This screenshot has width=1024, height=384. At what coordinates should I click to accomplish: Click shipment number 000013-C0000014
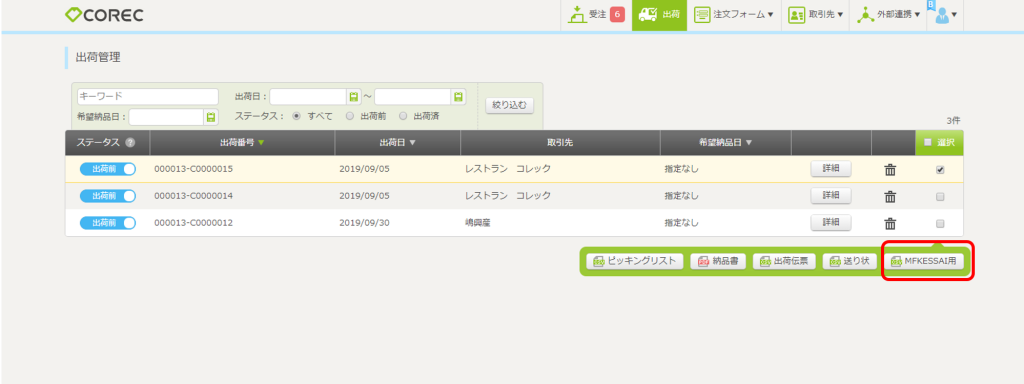[193, 196]
